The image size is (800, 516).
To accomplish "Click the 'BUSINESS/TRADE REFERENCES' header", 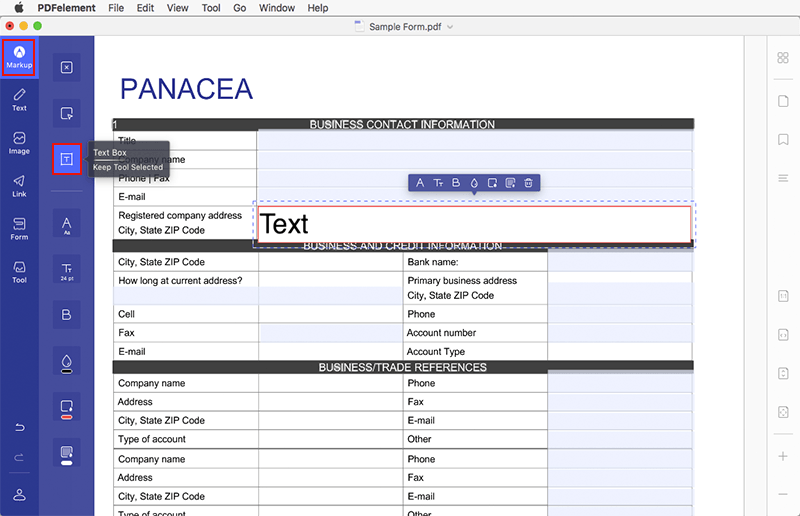I will click(x=403, y=367).
